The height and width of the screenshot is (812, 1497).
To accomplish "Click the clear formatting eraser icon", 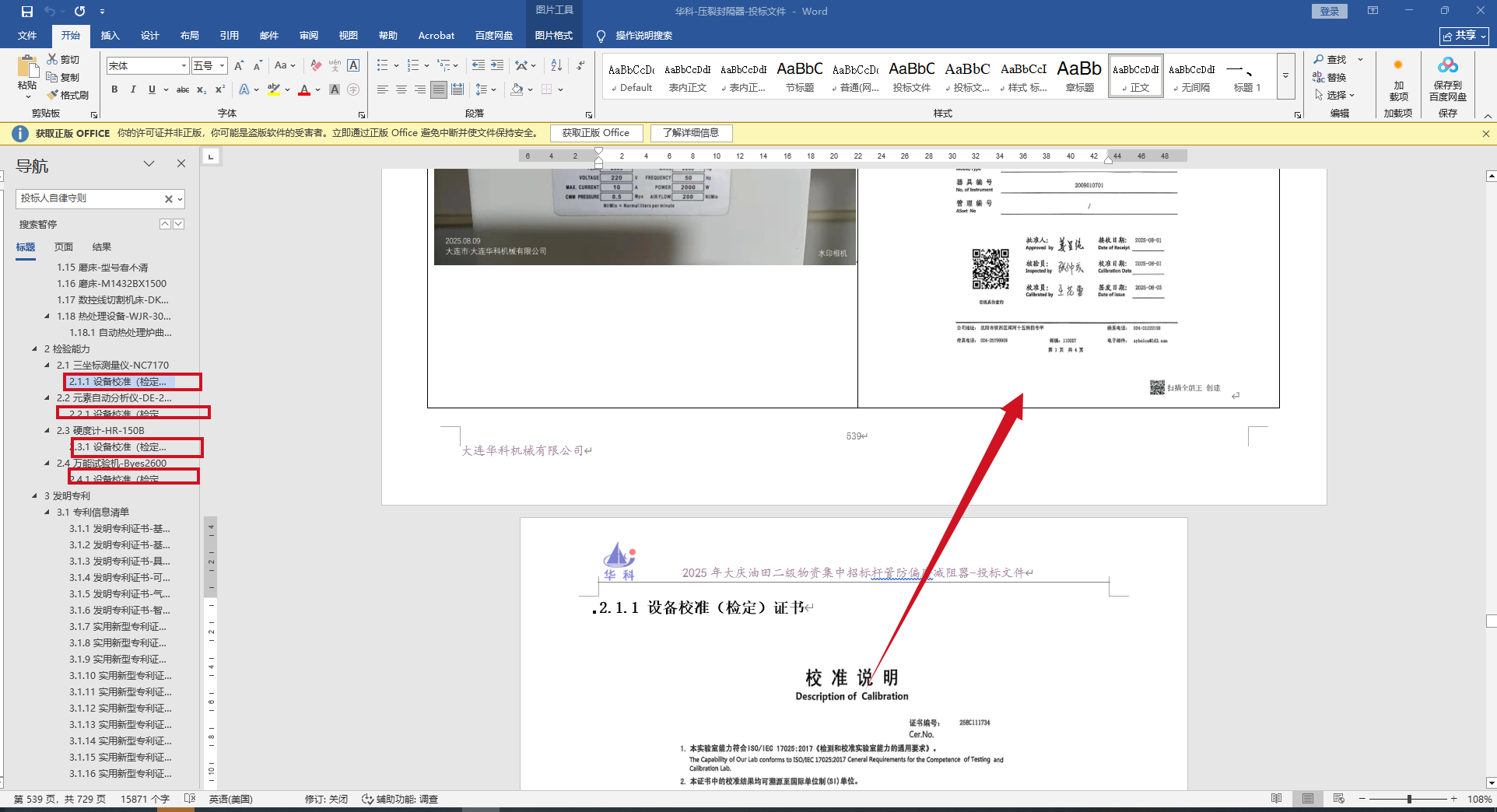I will 315,65.
